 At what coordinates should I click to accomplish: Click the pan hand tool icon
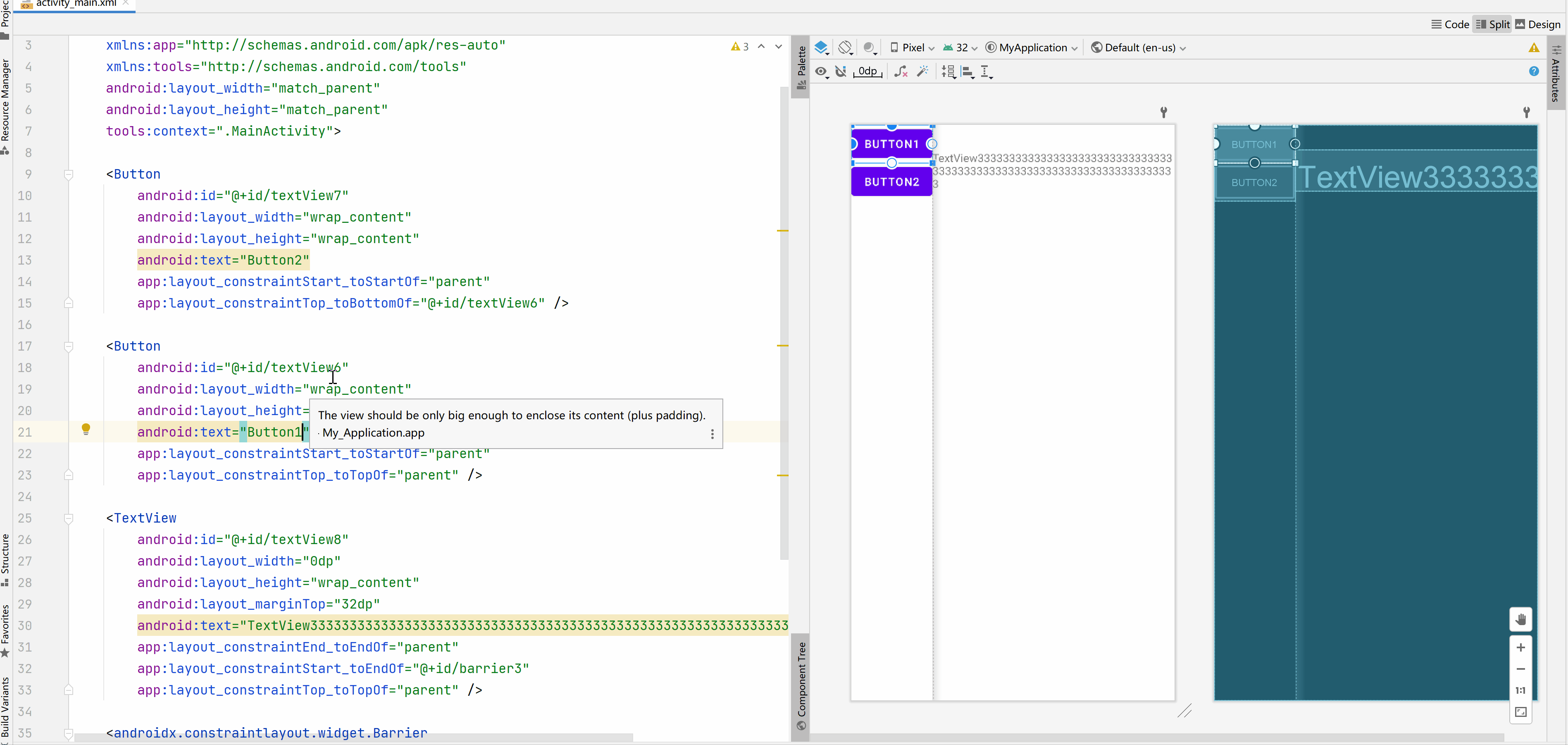(1520, 619)
